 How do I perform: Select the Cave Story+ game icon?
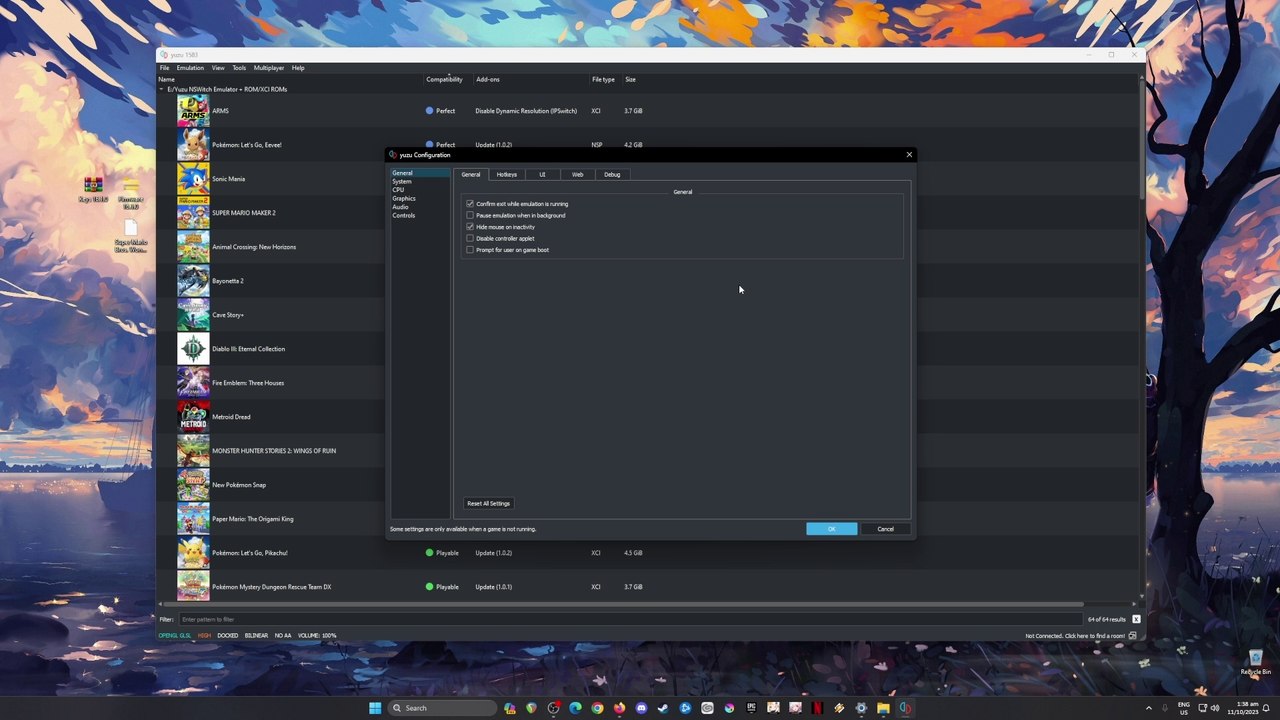click(x=193, y=315)
